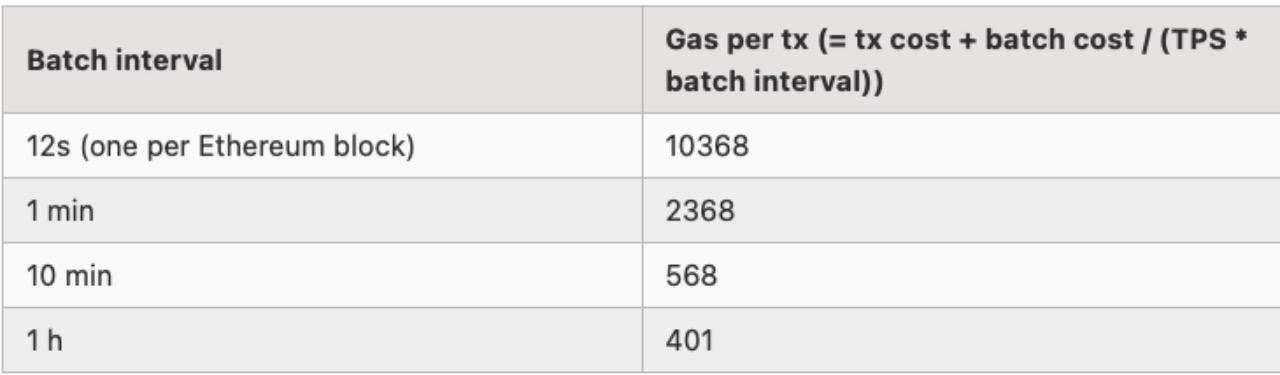Select the 568 gas value cell
The height and width of the screenshot is (375, 1280).
click(962, 275)
